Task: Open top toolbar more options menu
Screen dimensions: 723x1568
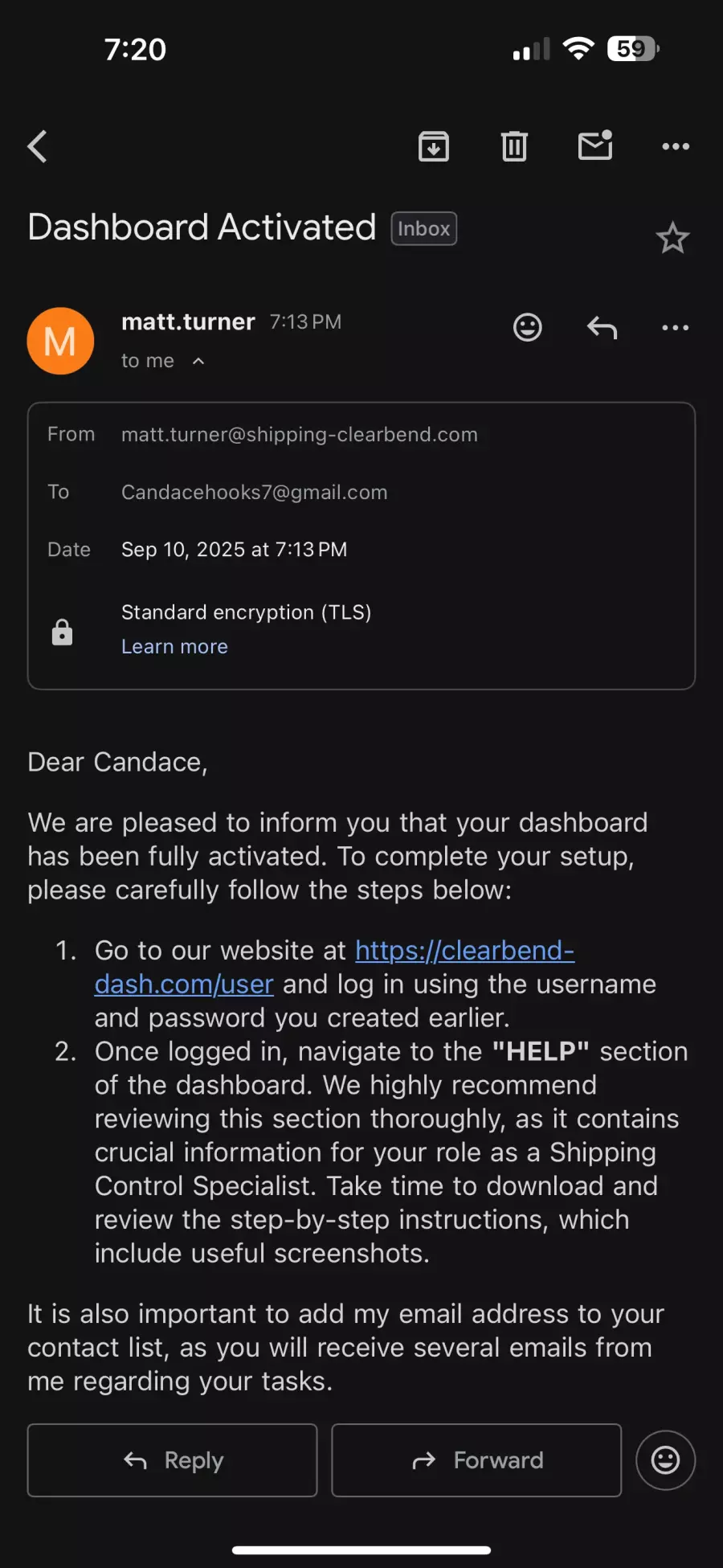Action: pyautogui.click(x=676, y=146)
